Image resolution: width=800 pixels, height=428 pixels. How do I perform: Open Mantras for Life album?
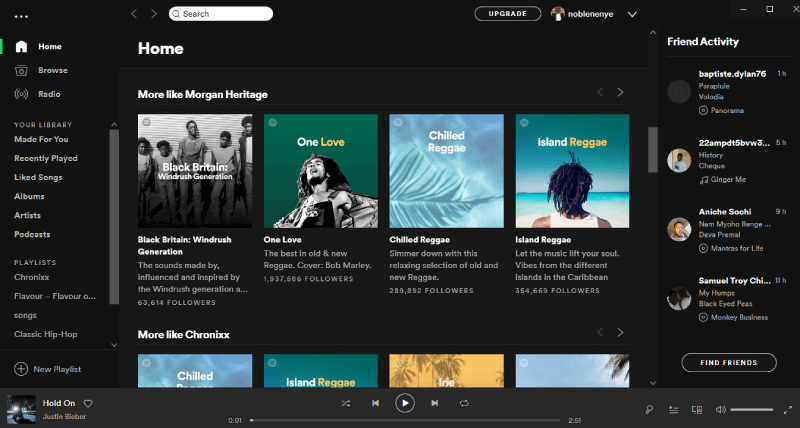pyautogui.click(x=737, y=248)
